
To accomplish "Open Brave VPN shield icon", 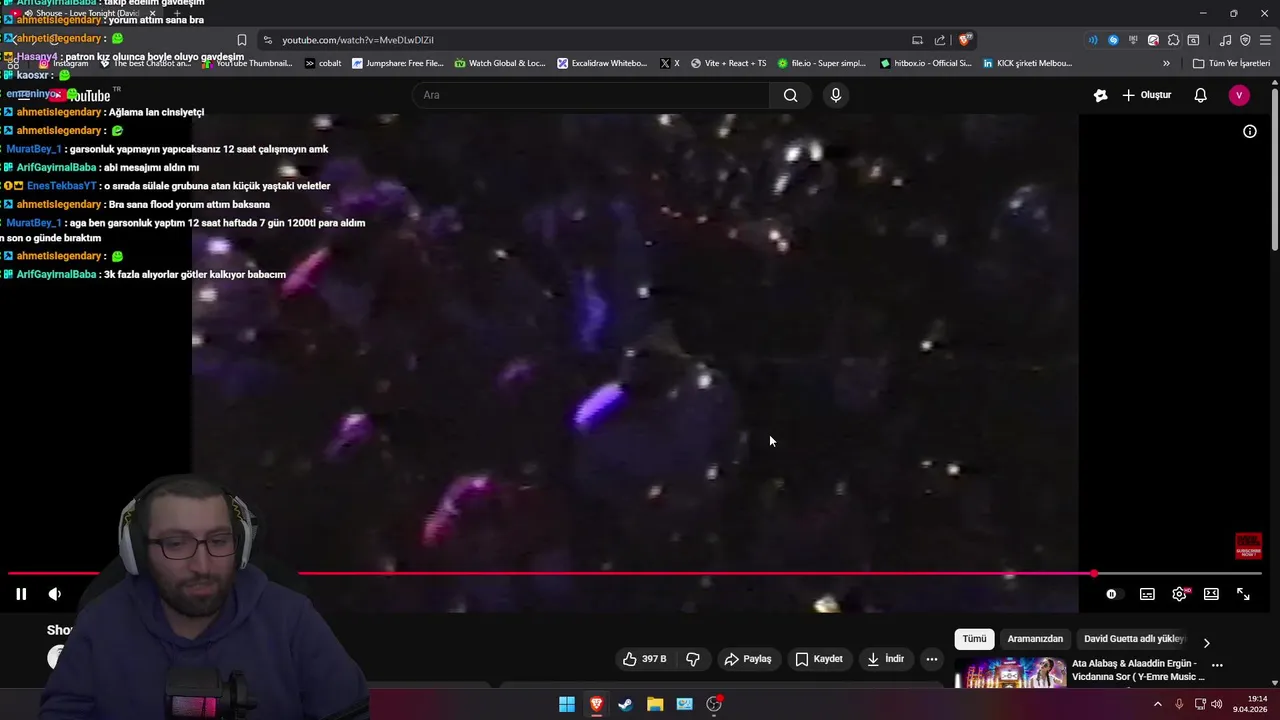I will (1245, 40).
